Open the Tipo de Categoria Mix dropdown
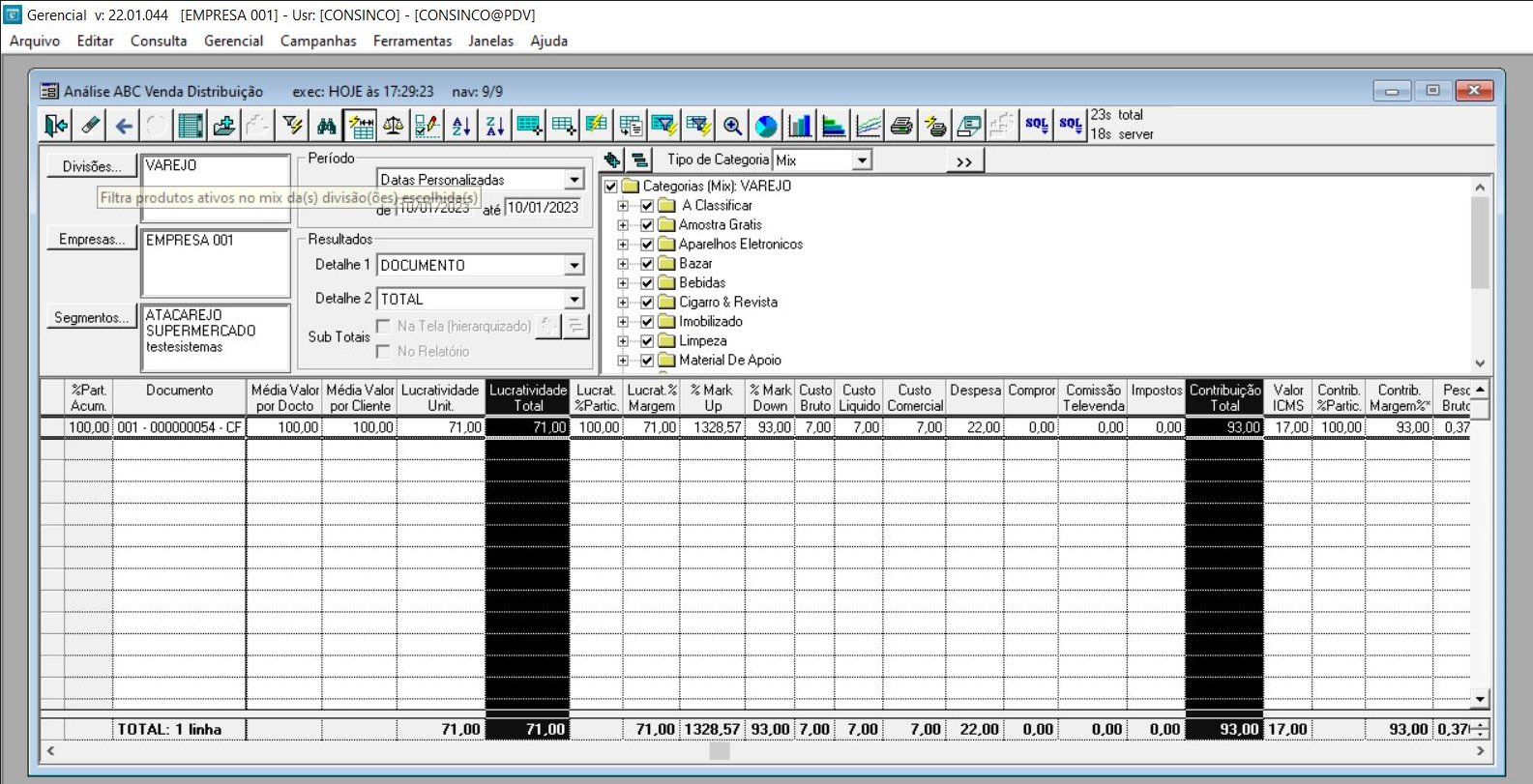Image resolution: width=1533 pixels, height=784 pixels. pos(862,160)
